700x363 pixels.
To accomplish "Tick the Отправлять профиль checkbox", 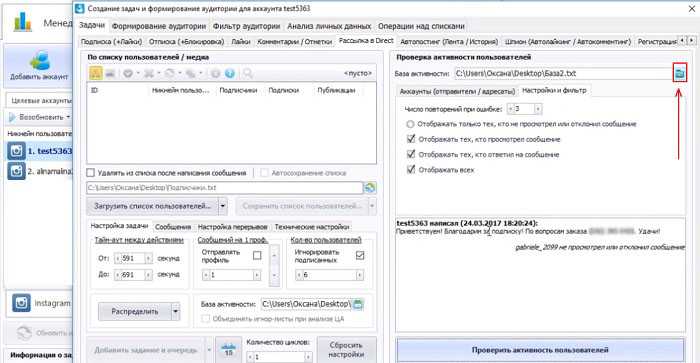I will click(257, 255).
